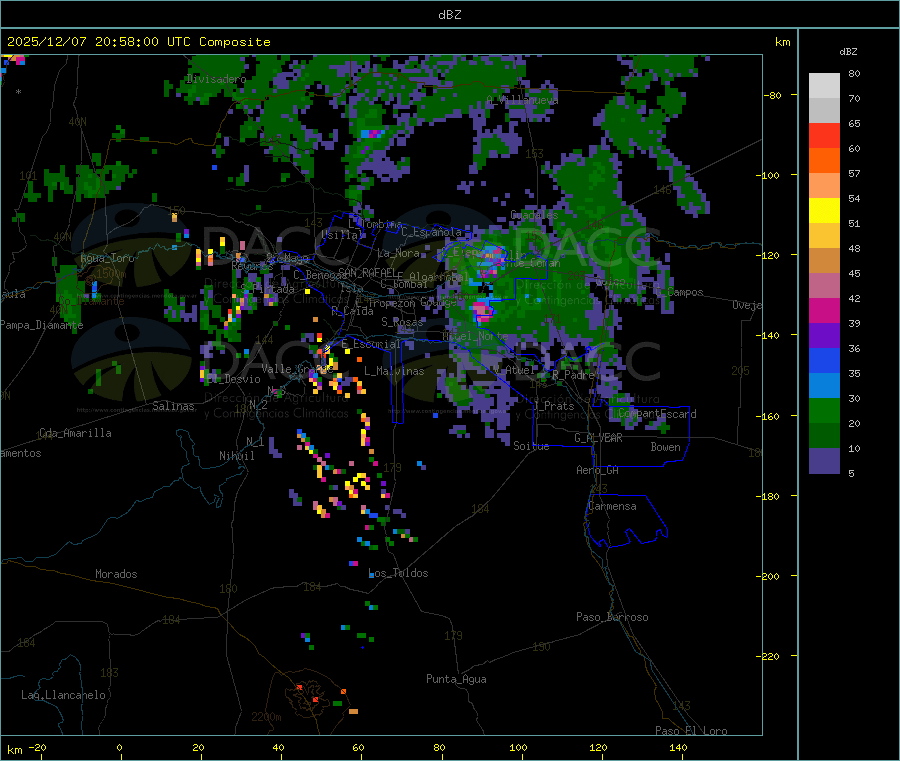Click the Guadales location label

pos(534,215)
